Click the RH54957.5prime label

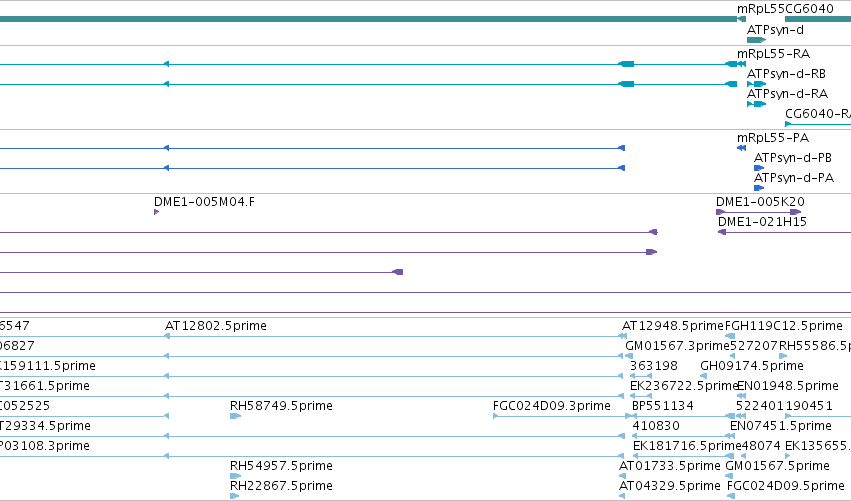[x=281, y=466]
